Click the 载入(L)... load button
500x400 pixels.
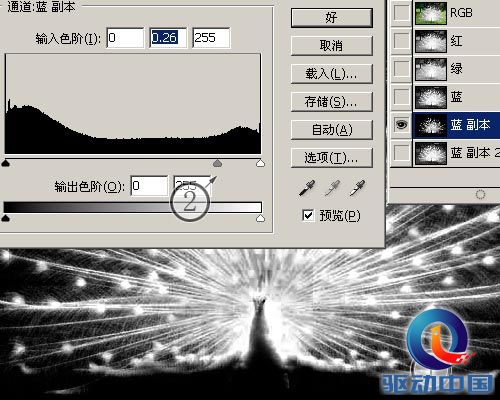point(332,74)
